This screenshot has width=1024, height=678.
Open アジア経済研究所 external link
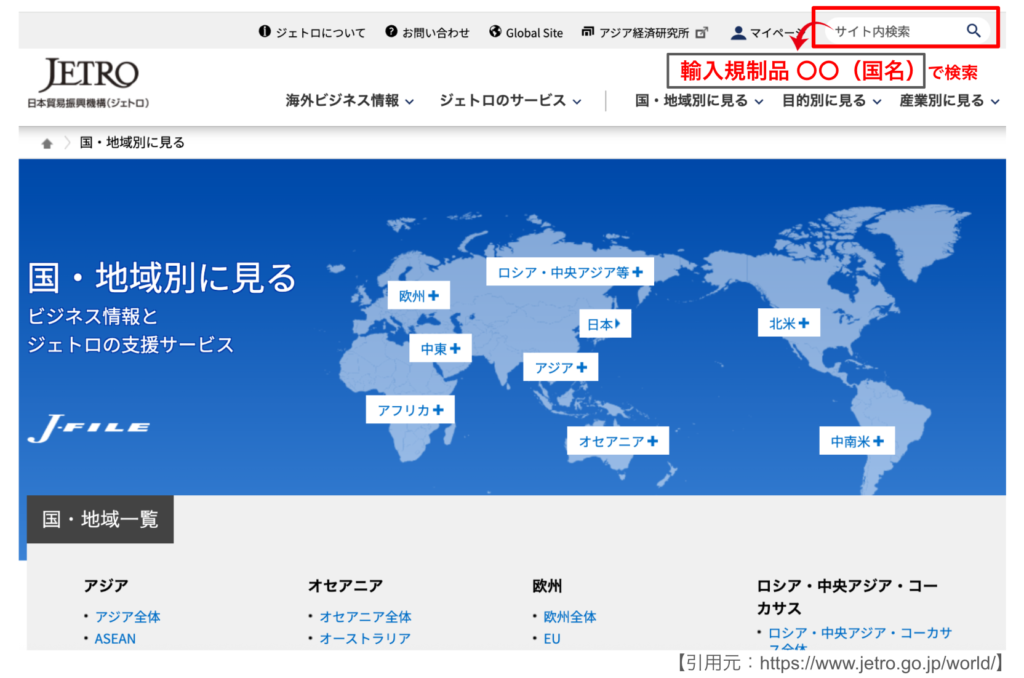point(645,32)
